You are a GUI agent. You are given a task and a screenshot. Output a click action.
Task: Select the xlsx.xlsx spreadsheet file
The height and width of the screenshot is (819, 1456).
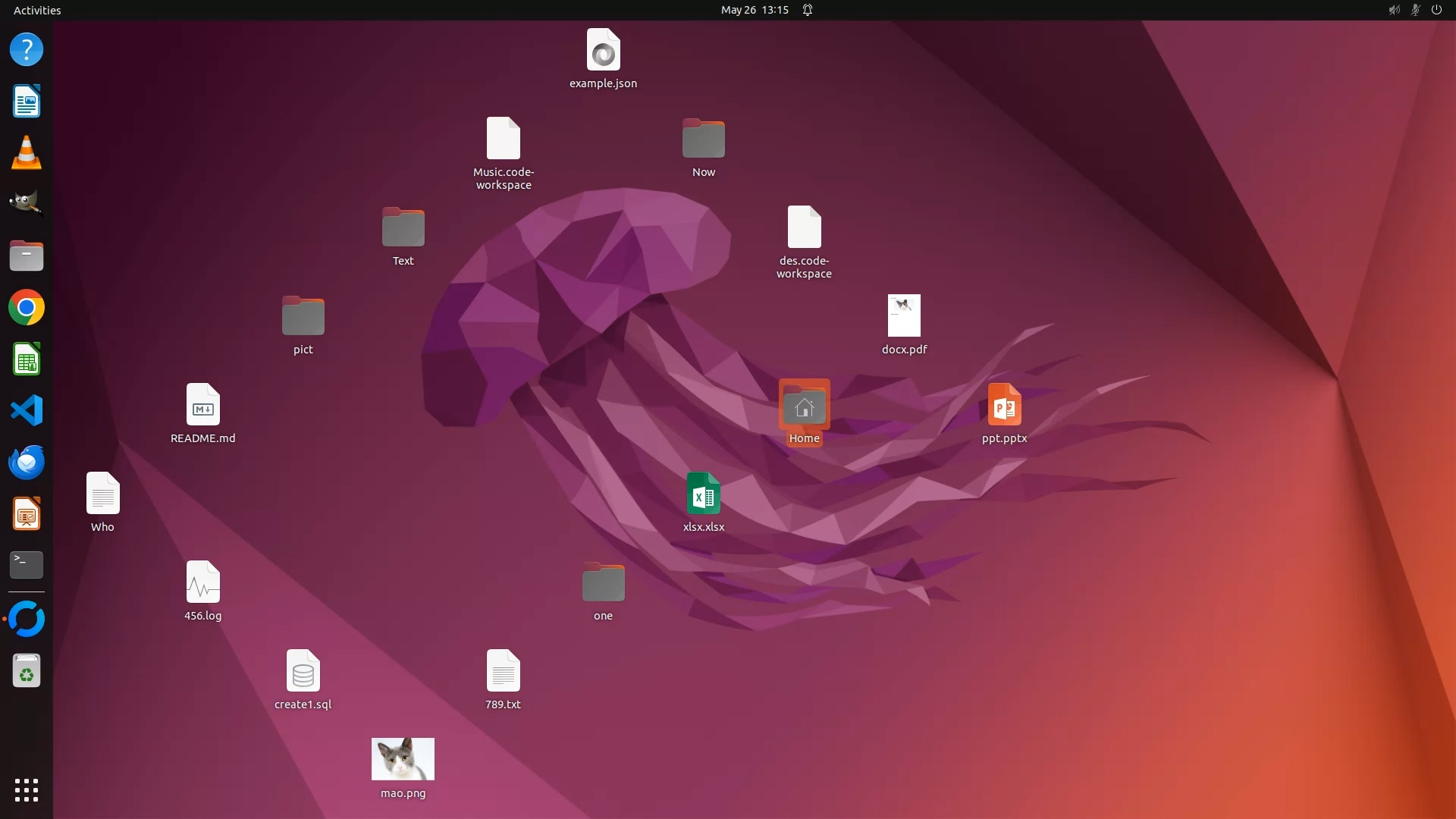pyautogui.click(x=703, y=494)
